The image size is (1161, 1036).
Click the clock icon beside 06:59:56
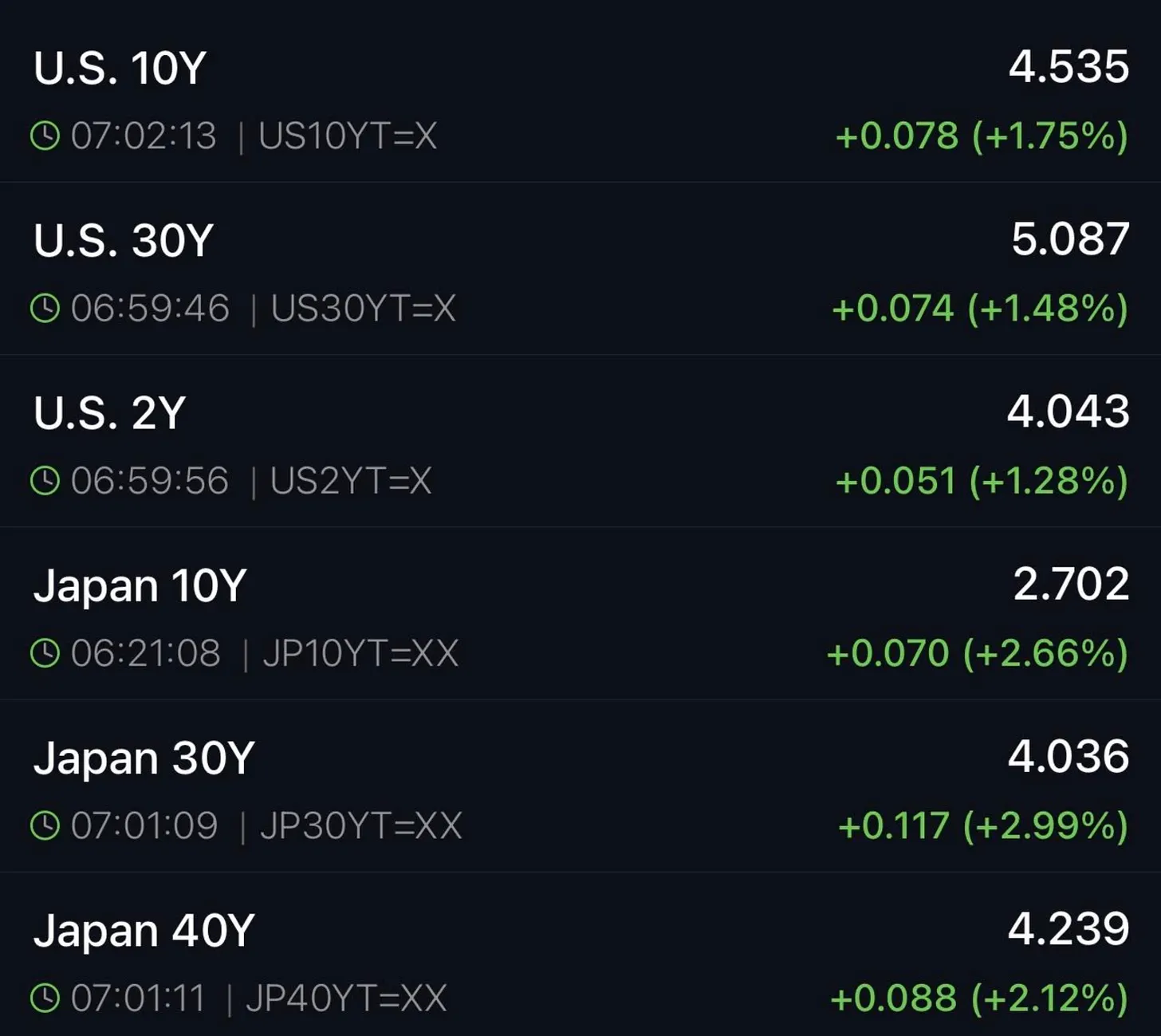tap(45, 481)
